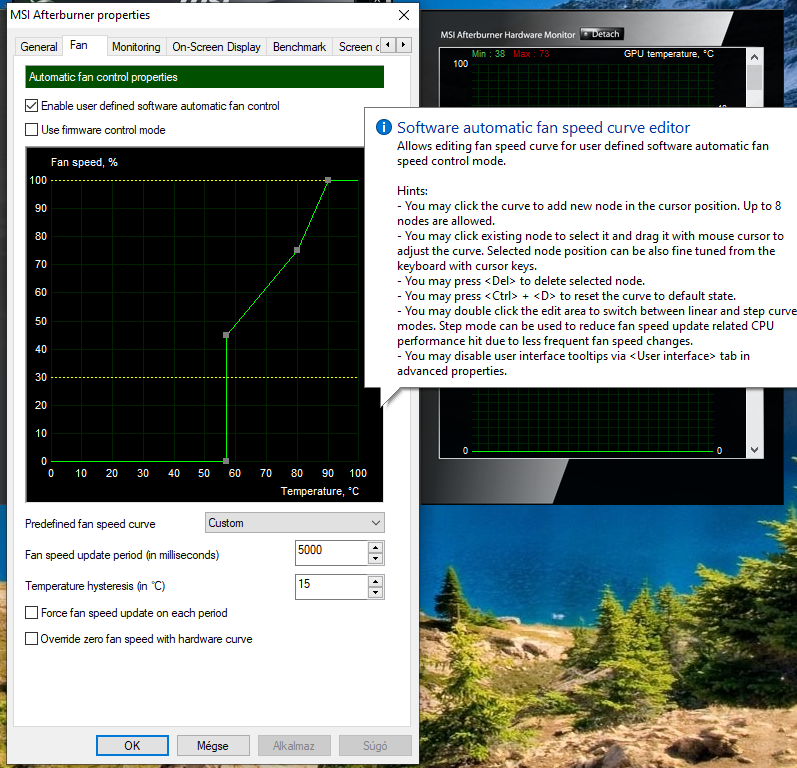This screenshot has height=768, width=797.
Task: Switch to the Benchmark tab
Action: pos(299,47)
